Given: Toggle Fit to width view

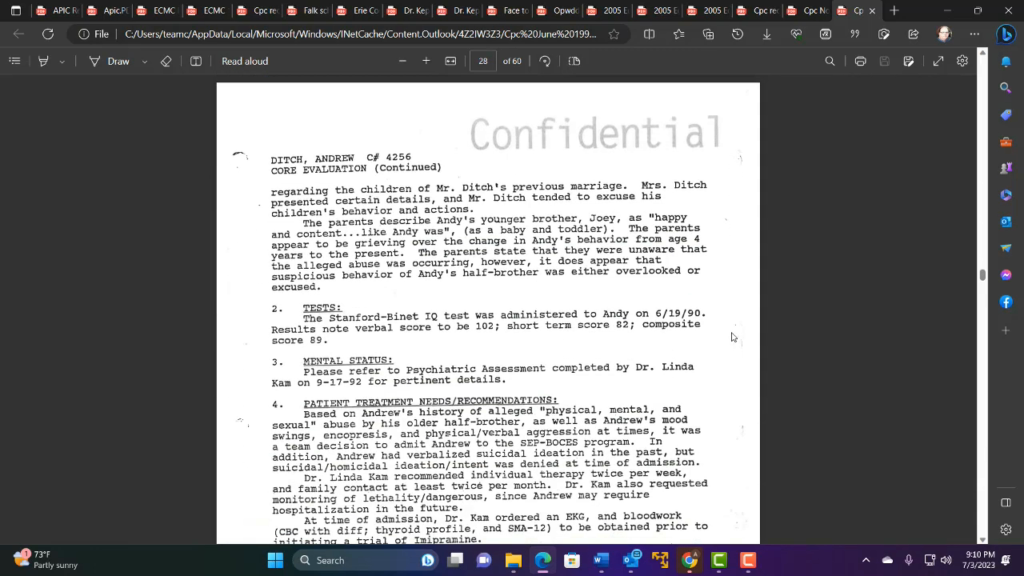Looking at the screenshot, I should click(x=451, y=61).
